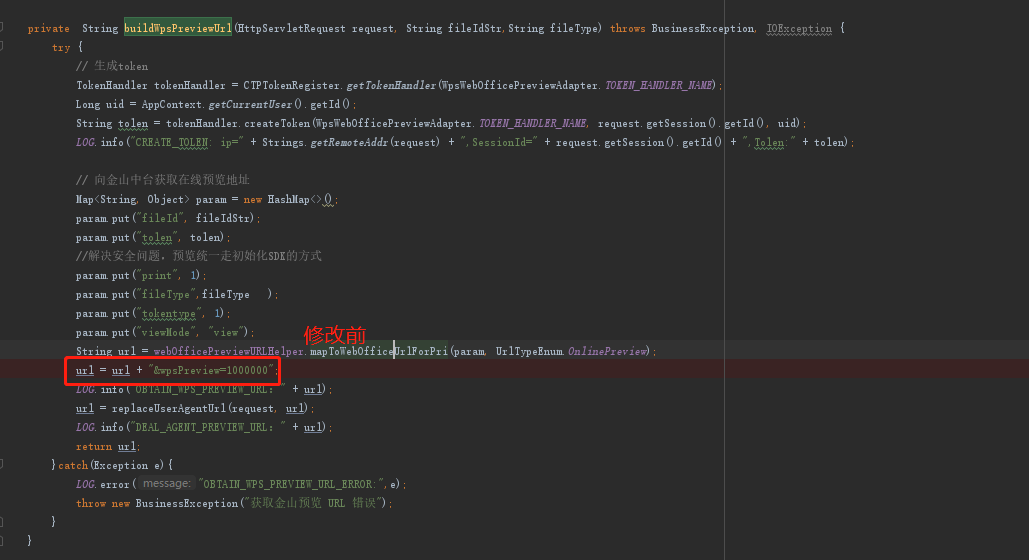Click the createToken method call
1029x560 pixels.
(276, 123)
